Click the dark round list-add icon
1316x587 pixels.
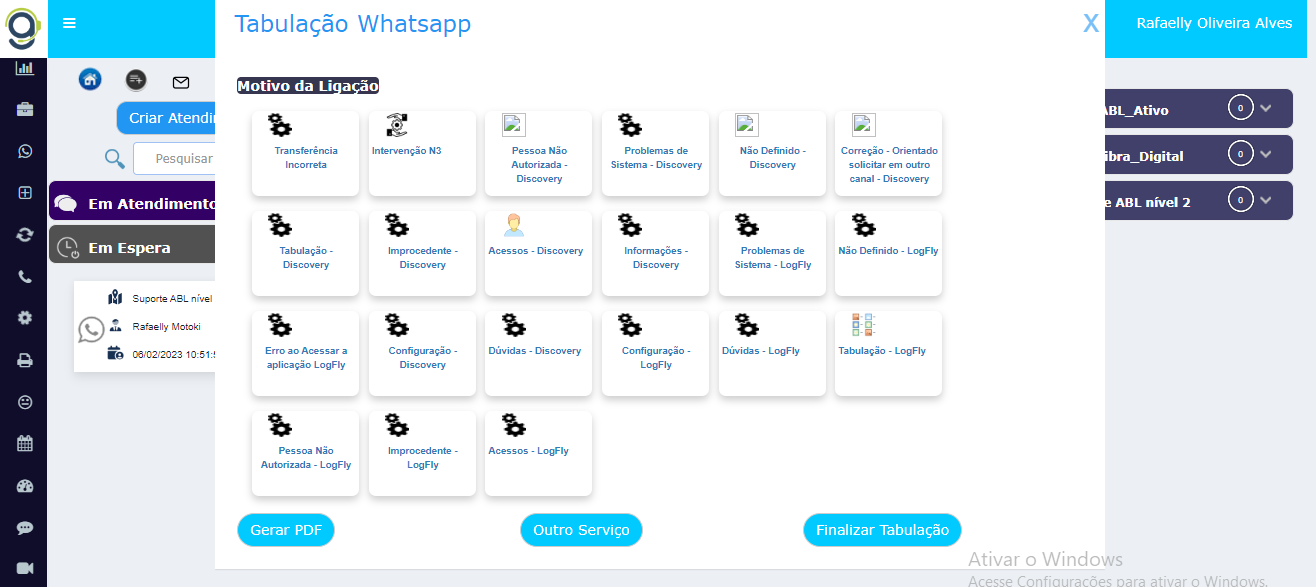click(x=136, y=80)
